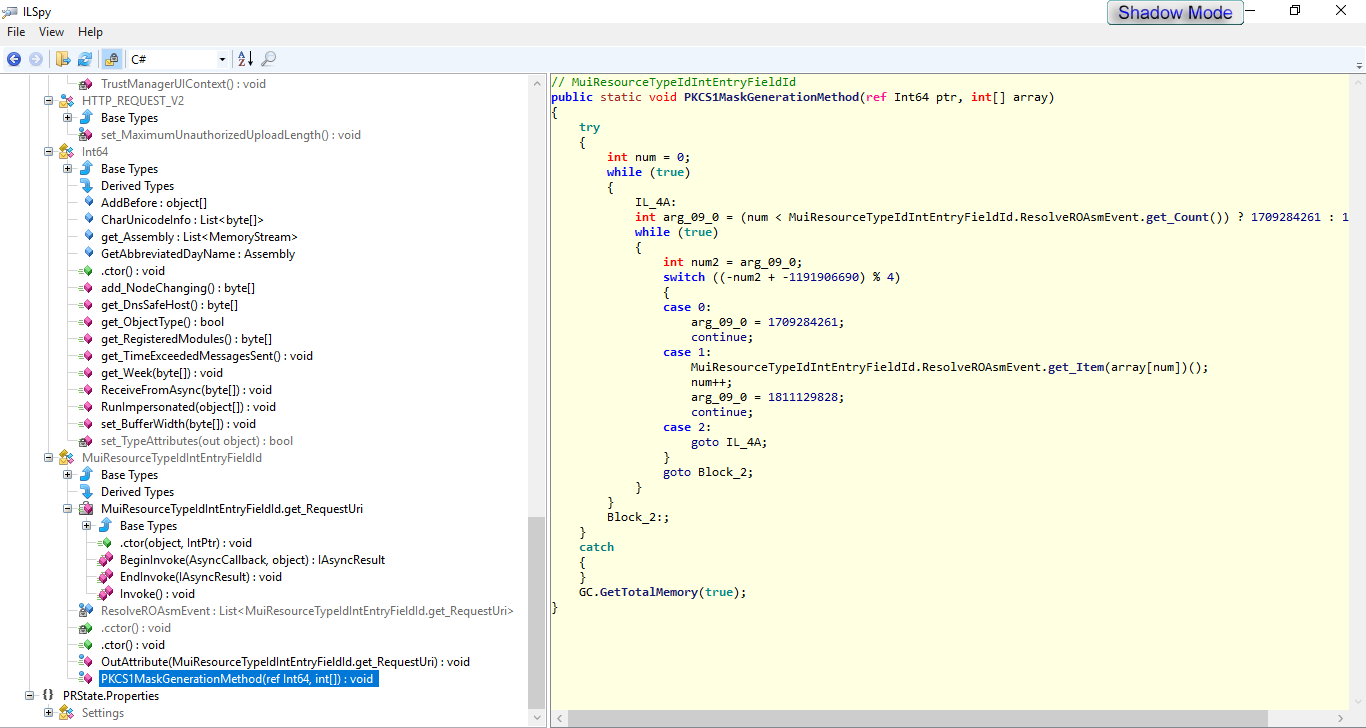Image resolution: width=1366 pixels, height=728 pixels.
Task: Click the Back navigation arrow in toolbar
Action: coord(14,59)
